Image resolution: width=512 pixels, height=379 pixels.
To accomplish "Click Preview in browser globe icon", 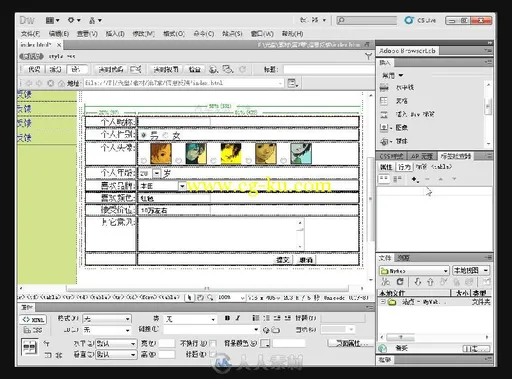I will pyautogui.click(x=213, y=69).
